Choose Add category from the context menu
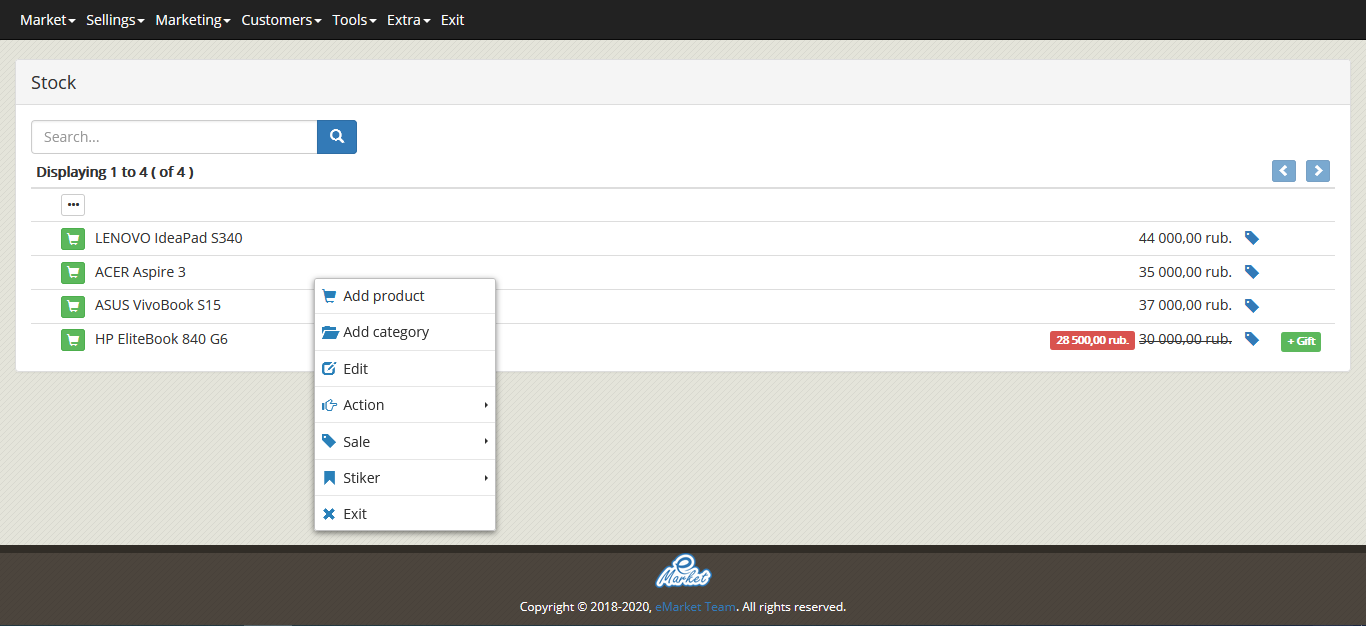Screen dimensions: 1366x626 [x=405, y=332]
